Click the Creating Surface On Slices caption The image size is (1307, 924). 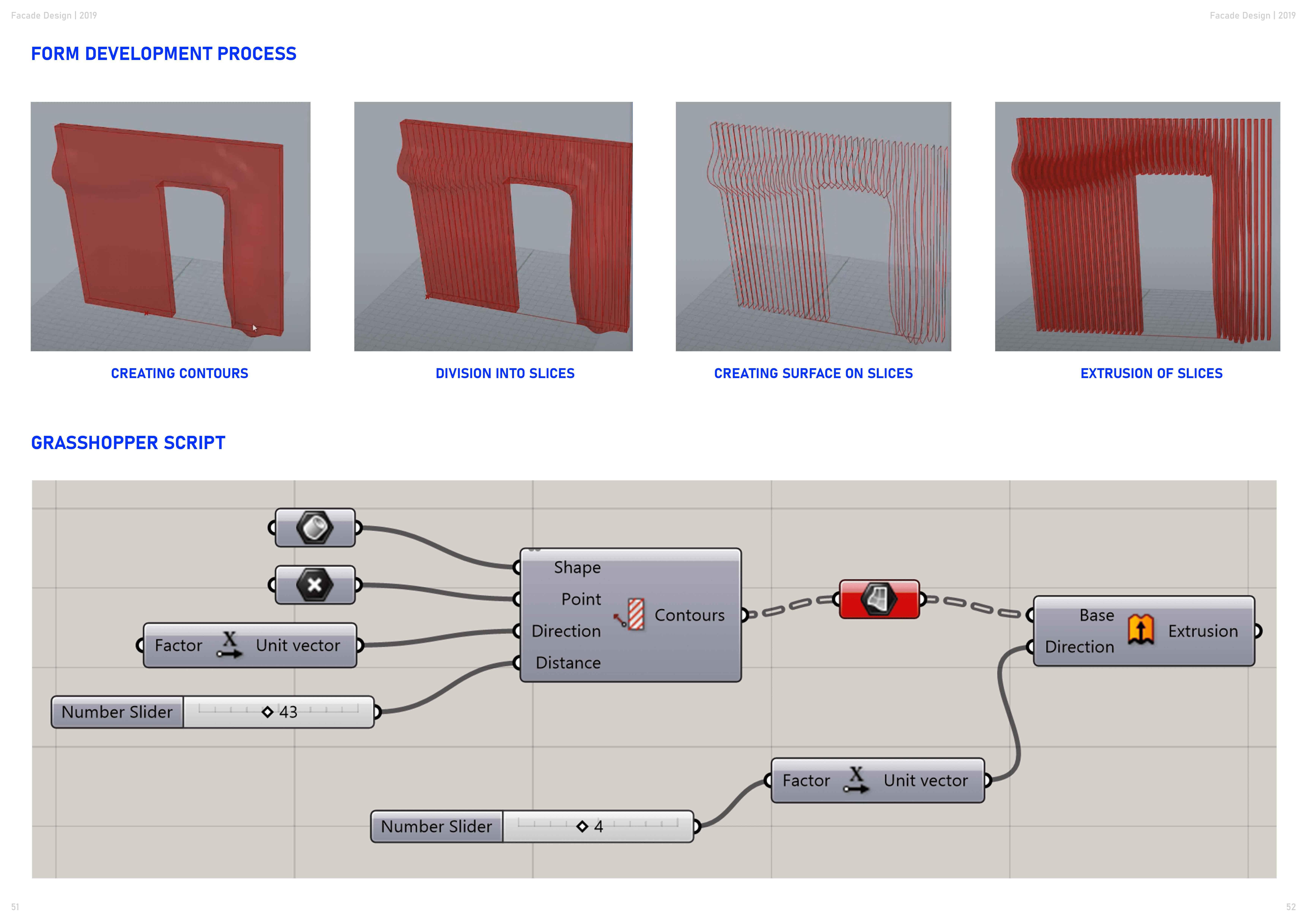pos(813,373)
